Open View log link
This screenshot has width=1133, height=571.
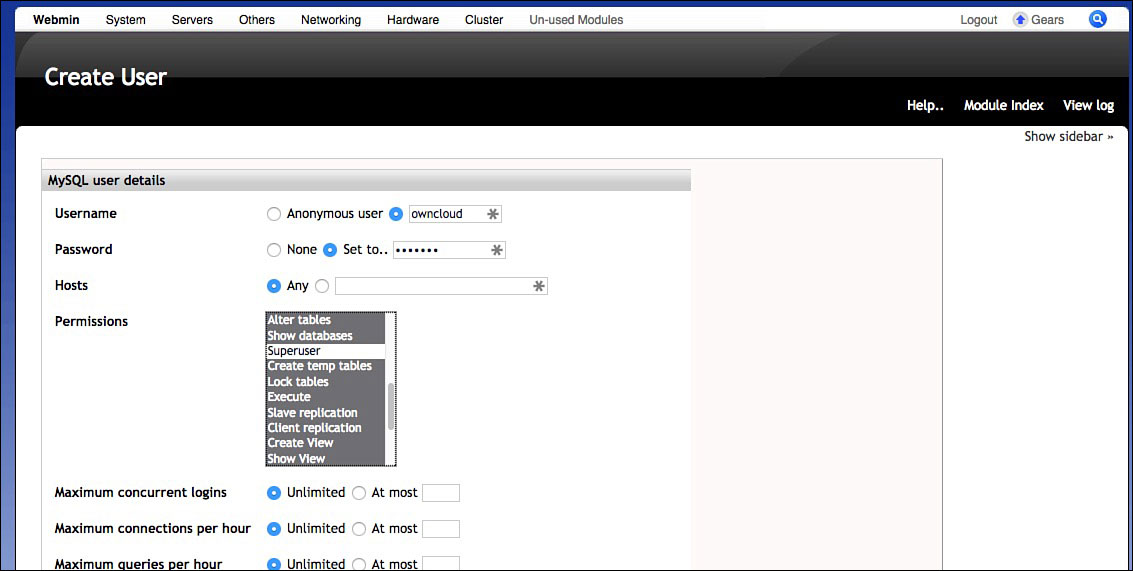pos(1088,106)
